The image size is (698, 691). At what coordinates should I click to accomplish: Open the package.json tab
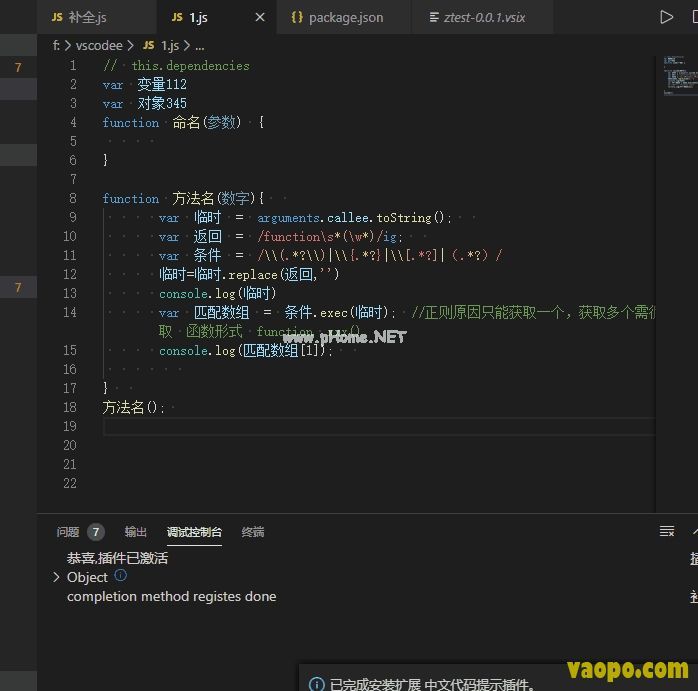344,17
